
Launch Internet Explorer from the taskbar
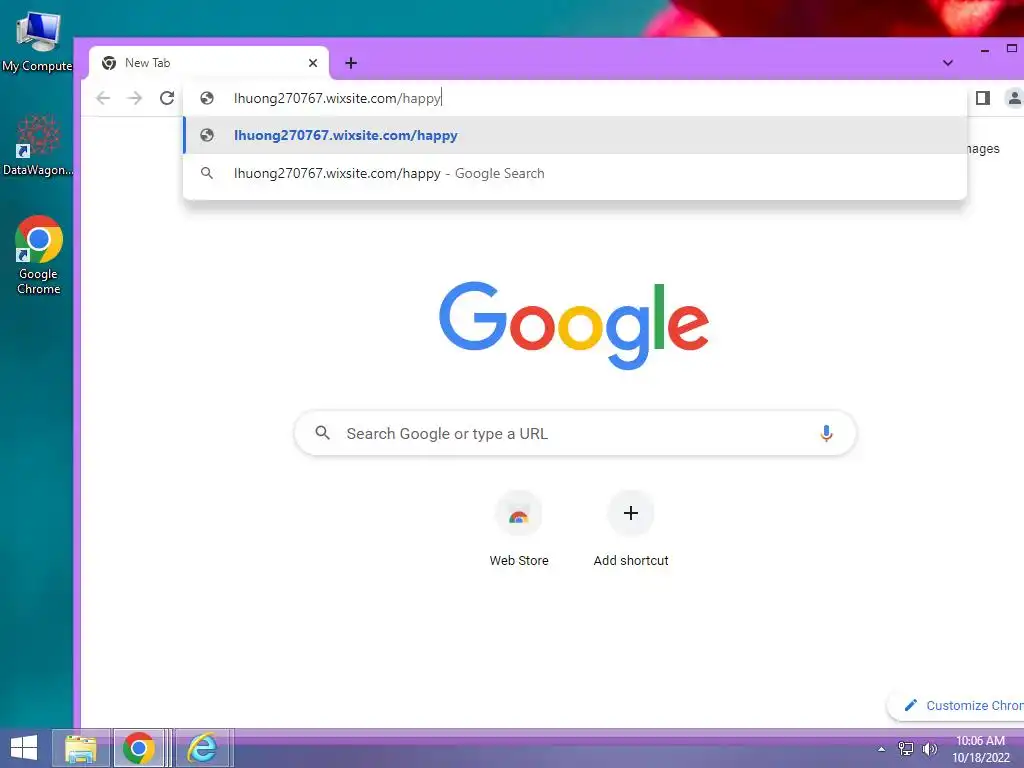pyautogui.click(x=202, y=748)
